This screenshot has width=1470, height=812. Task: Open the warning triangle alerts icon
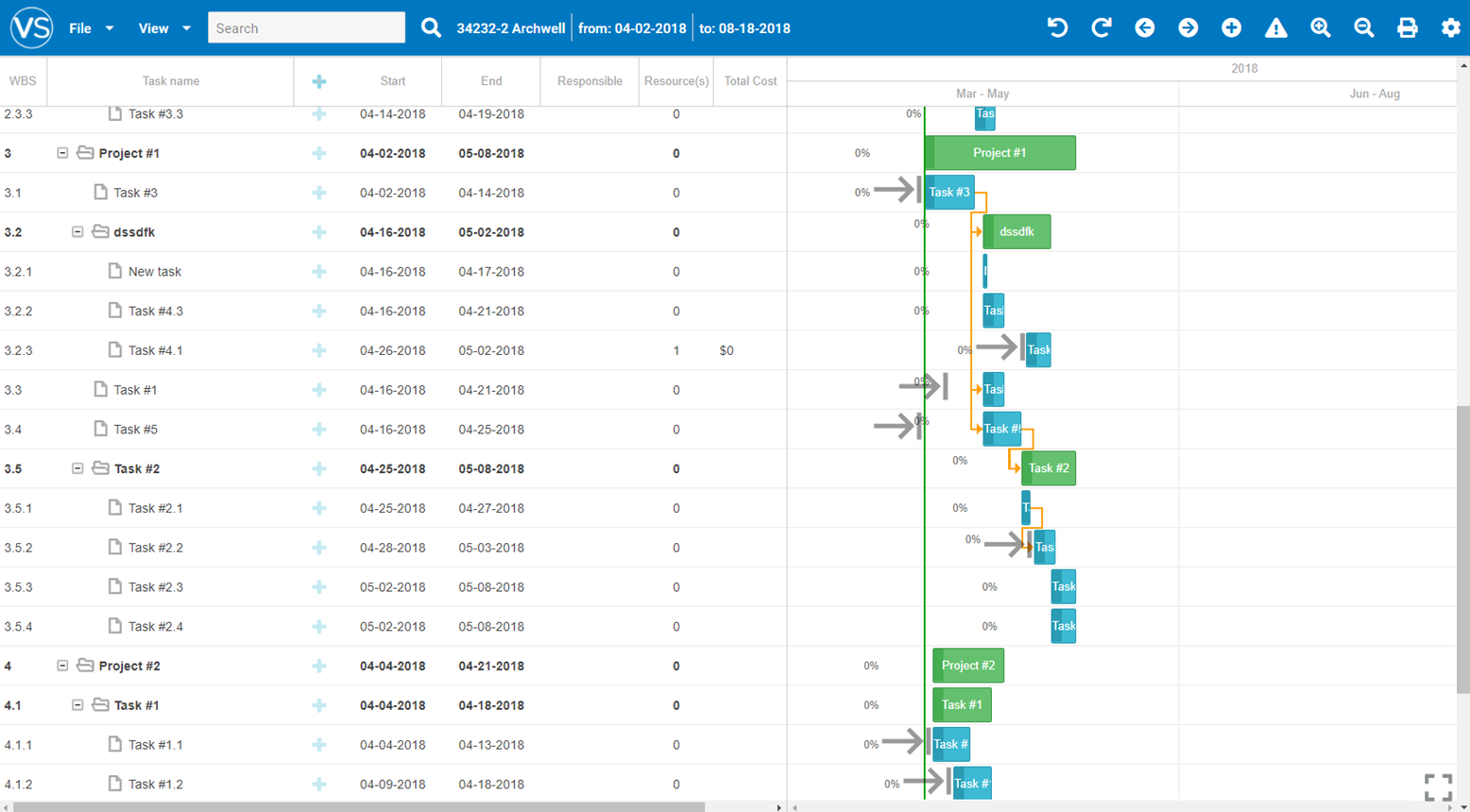coord(1276,27)
